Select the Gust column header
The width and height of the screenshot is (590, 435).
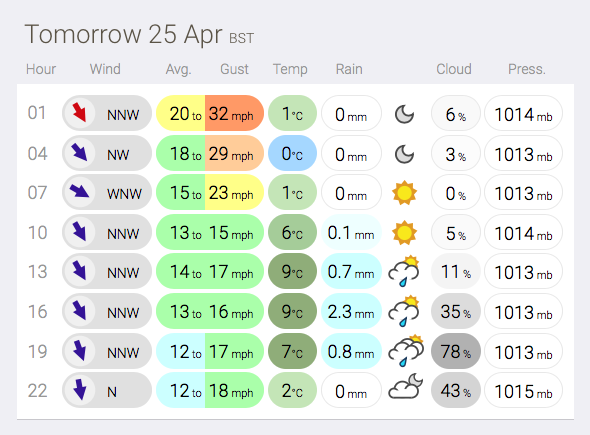coord(234,69)
